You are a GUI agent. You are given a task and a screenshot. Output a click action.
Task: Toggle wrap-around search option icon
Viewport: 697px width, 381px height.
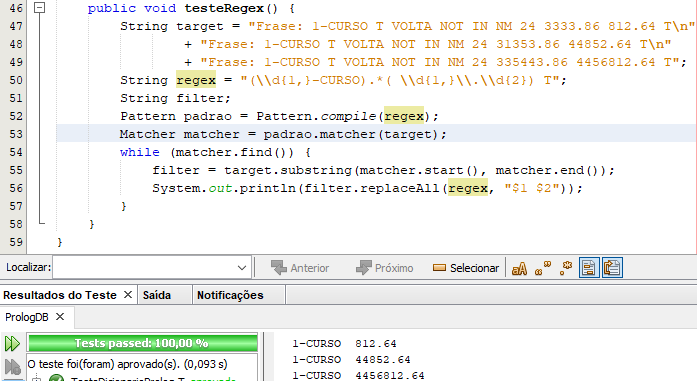(612, 268)
